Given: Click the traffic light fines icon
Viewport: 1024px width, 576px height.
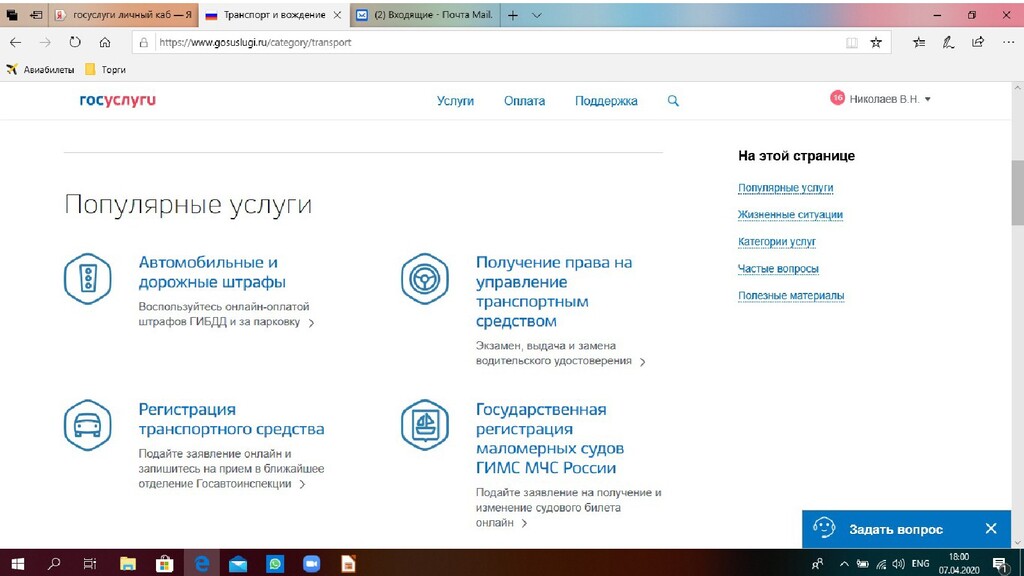Looking at the screenshot, I should (88, 279).
